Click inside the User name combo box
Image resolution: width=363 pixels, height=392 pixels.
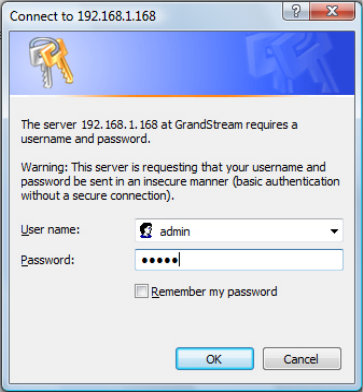coord(239,230)
